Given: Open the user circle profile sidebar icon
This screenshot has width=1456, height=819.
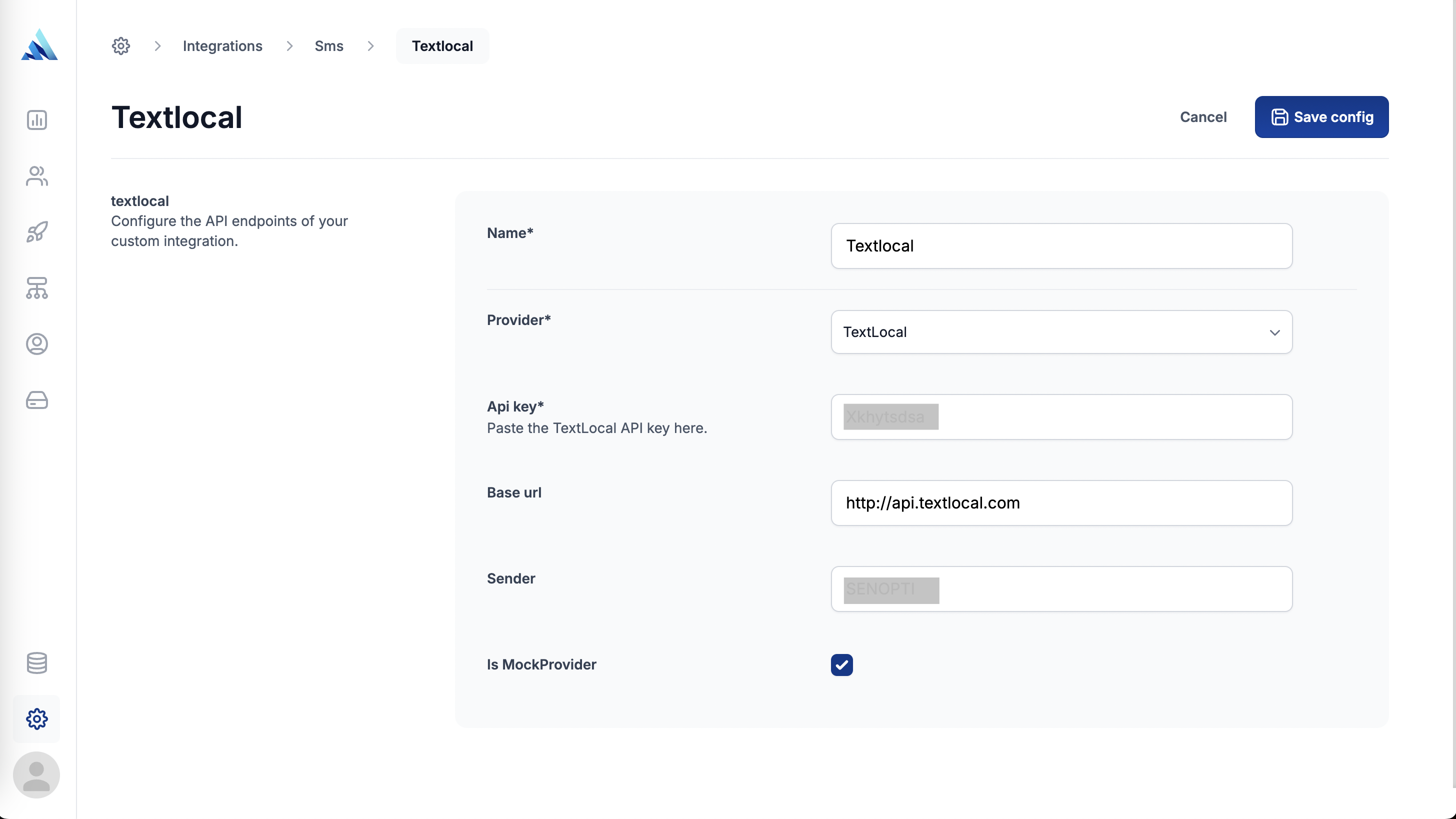Looking at the screenshot, I should (x=36, y=343).
